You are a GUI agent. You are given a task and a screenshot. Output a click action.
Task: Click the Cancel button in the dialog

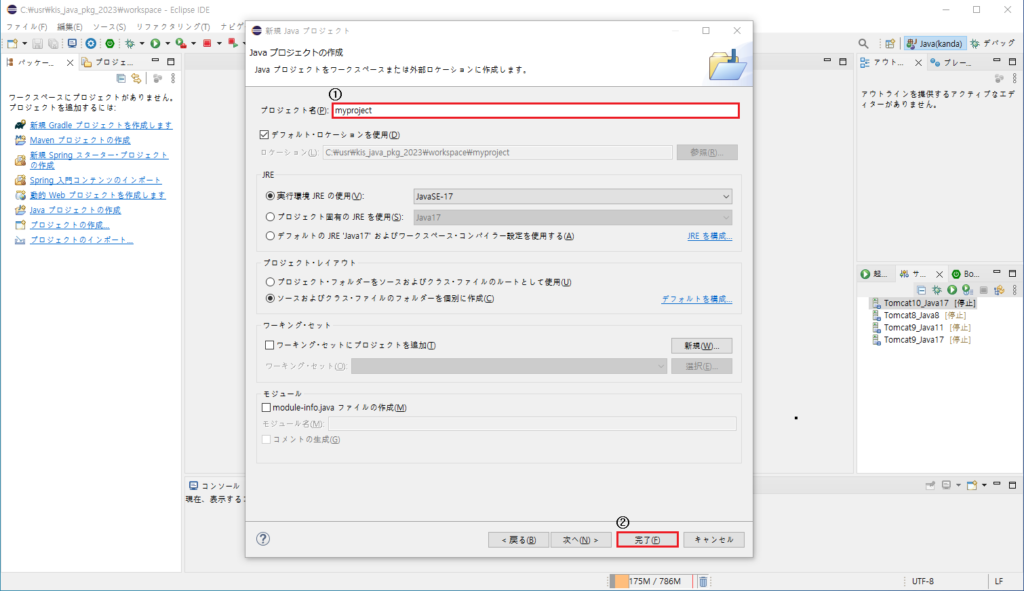point(714,539)
